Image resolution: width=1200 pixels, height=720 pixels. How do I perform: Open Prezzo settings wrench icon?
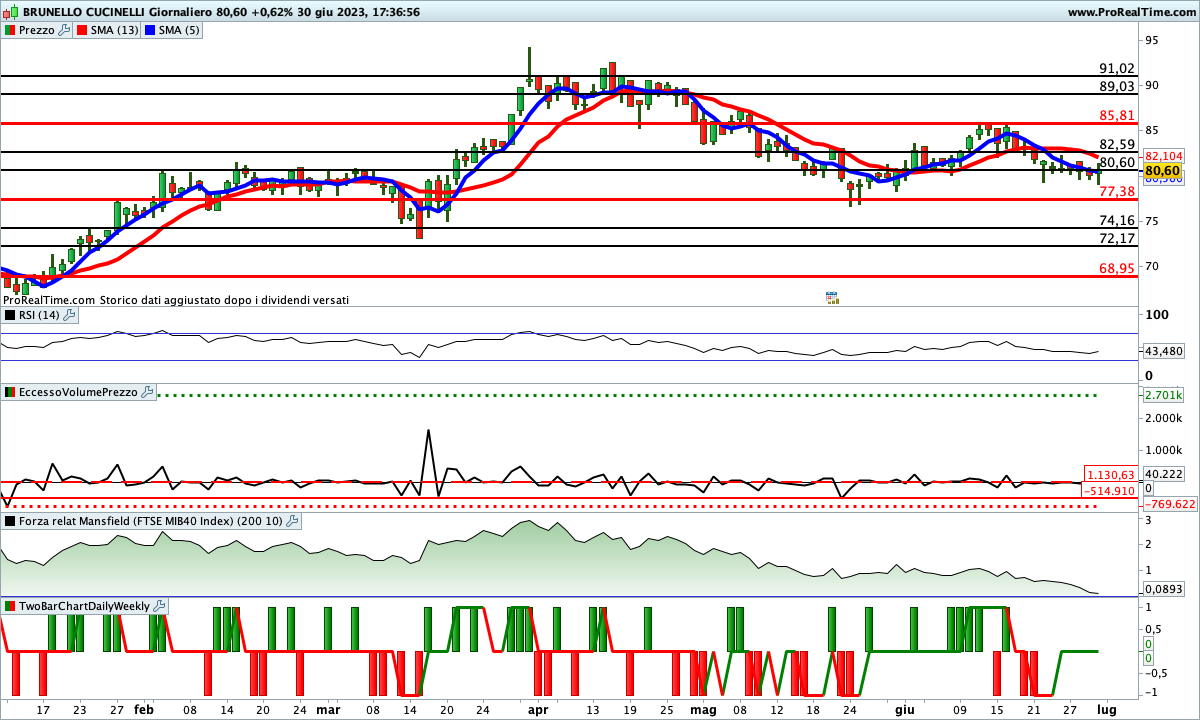[65, 30]
